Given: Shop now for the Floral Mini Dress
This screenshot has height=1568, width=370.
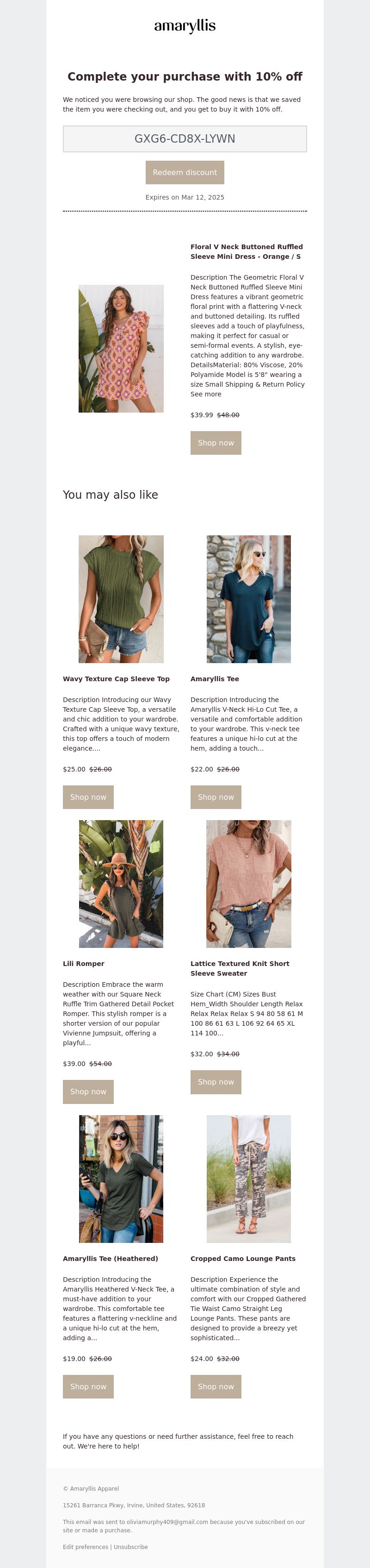Looking at the screenshot, I should (216, 443).
